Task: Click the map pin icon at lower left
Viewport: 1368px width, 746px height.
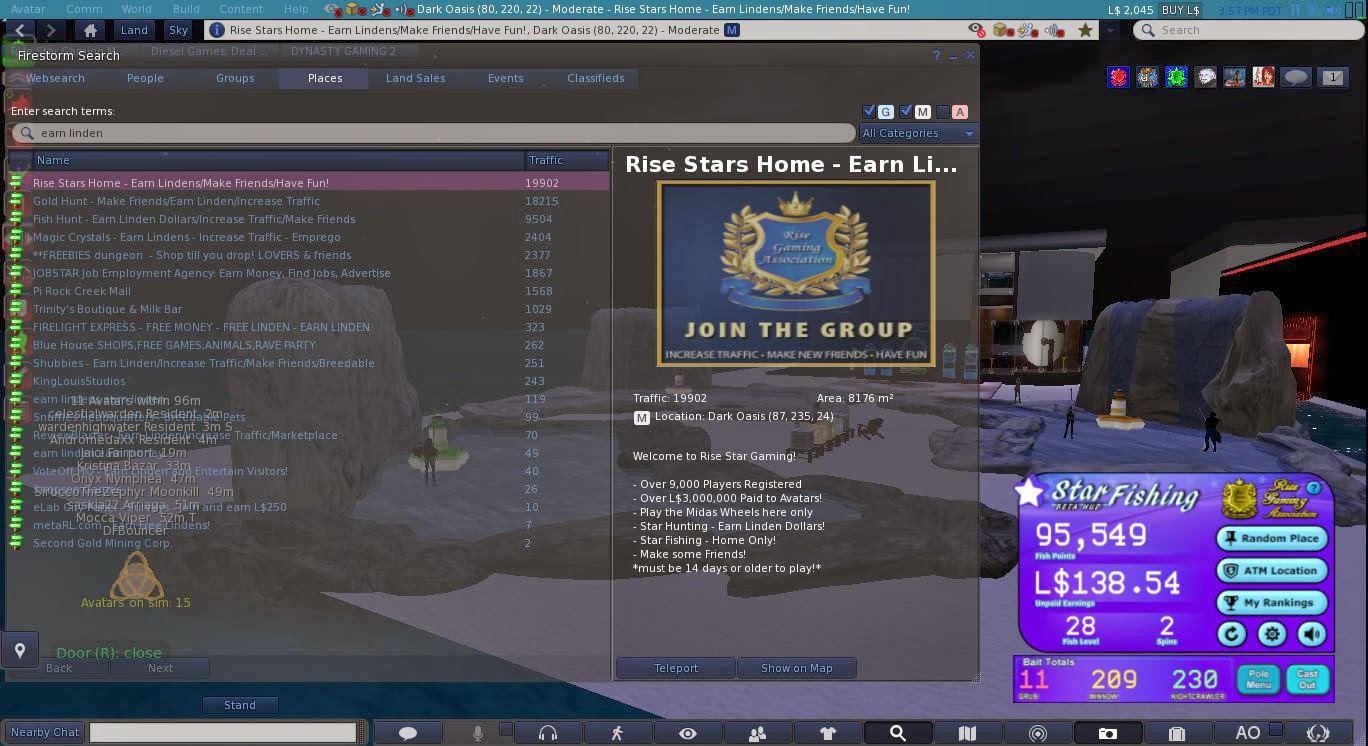Action: [19, 651]
